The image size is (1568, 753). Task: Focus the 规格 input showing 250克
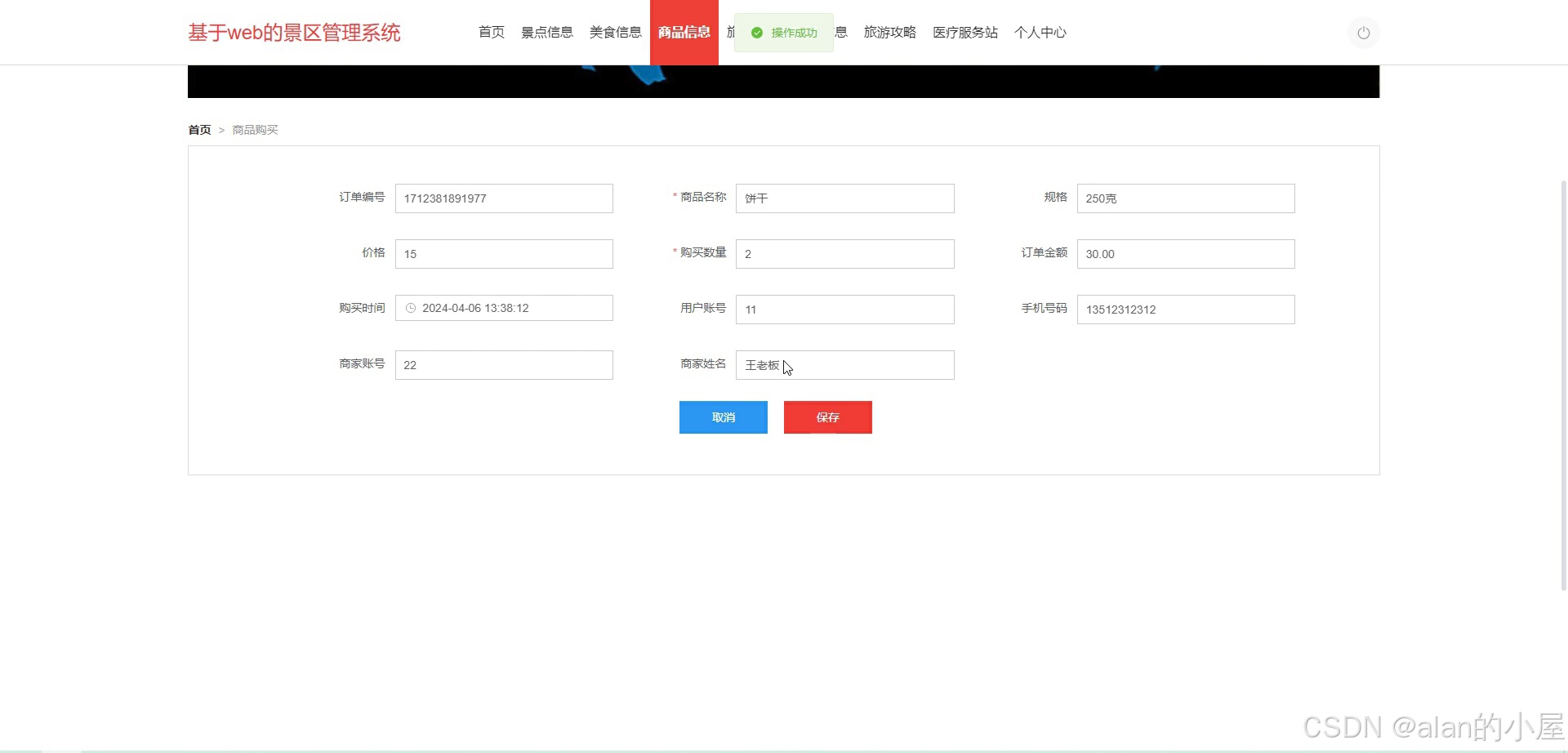1186,198
